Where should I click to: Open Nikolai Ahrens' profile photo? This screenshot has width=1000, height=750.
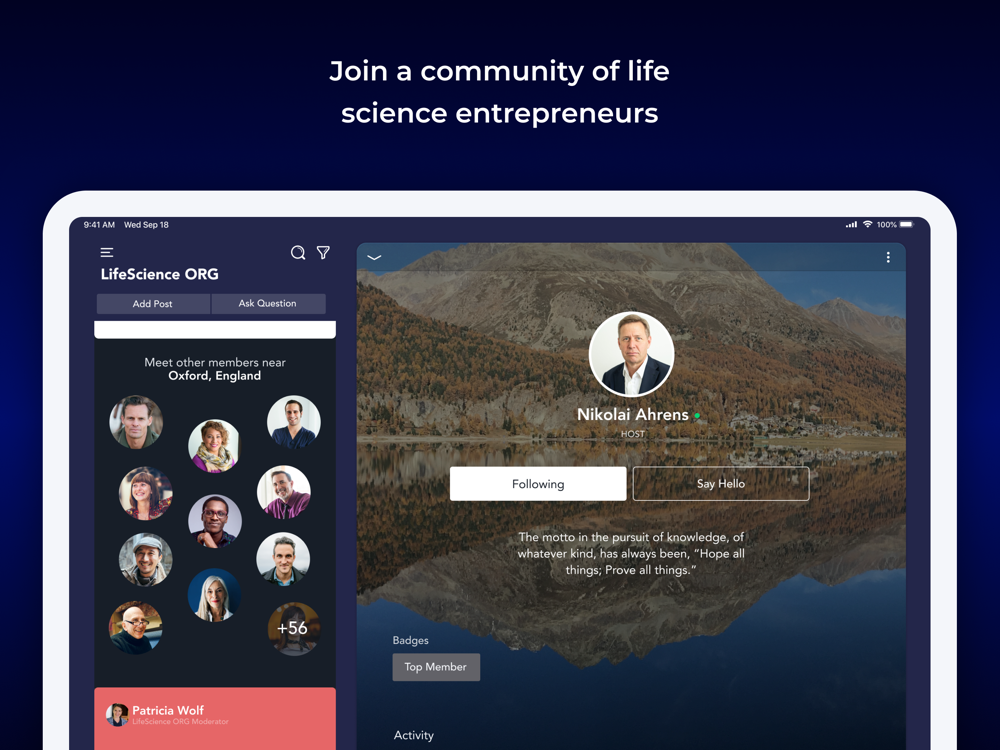(631, 354)
